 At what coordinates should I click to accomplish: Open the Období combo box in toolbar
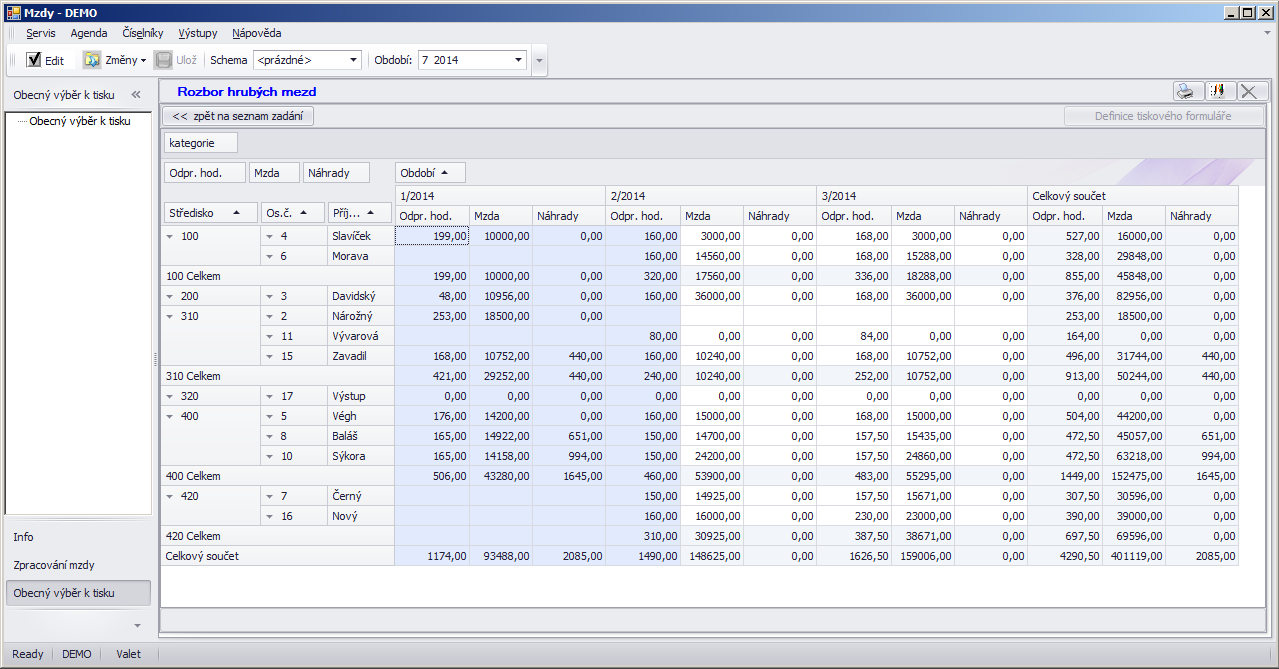(518, 60)
